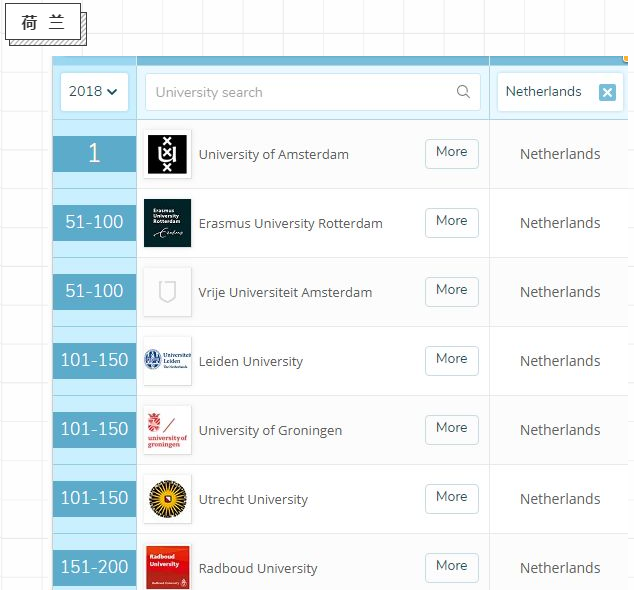Open the Utrecht University link

pos(254,499)
